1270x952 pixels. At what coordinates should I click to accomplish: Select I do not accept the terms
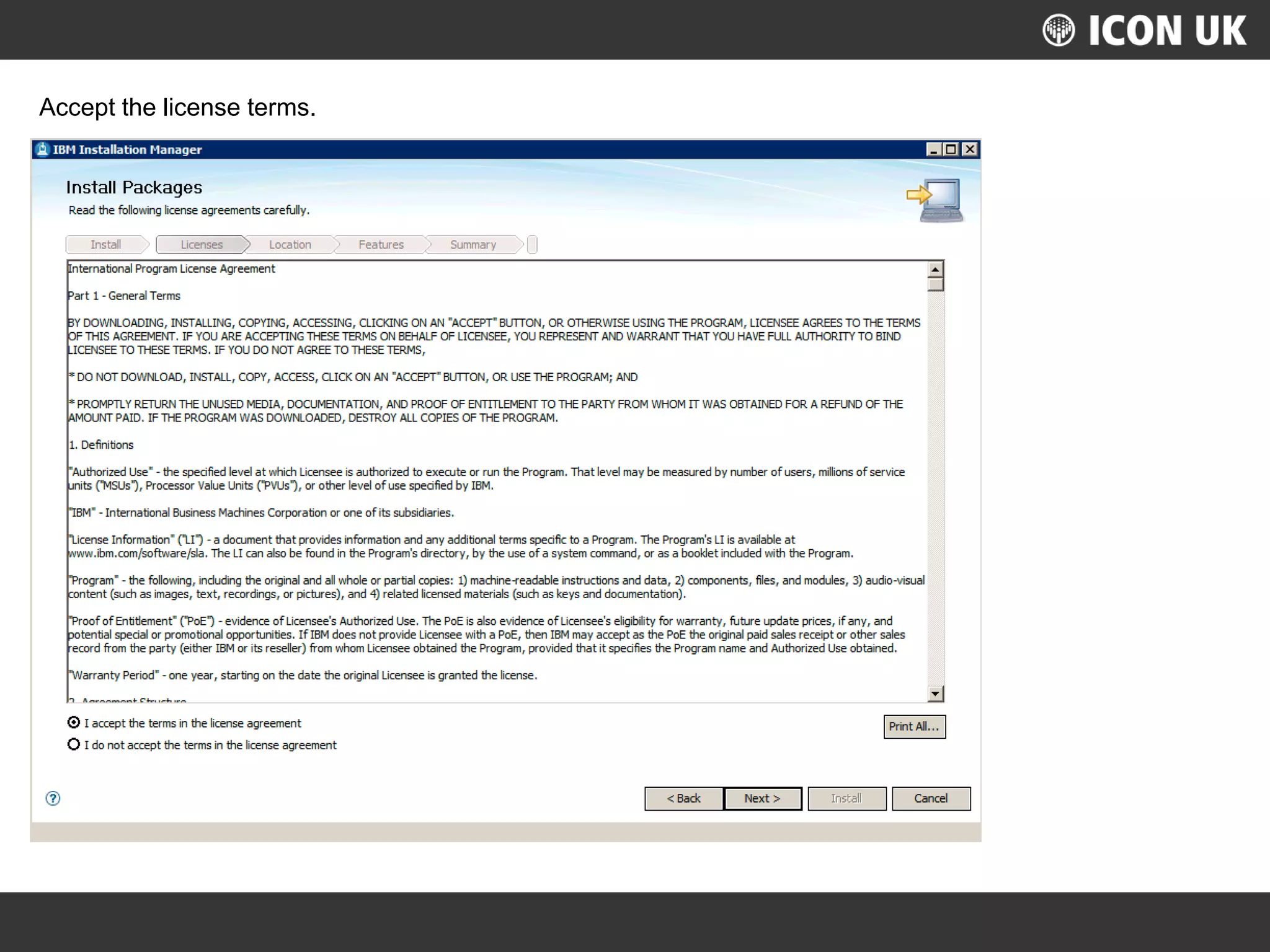74,744
